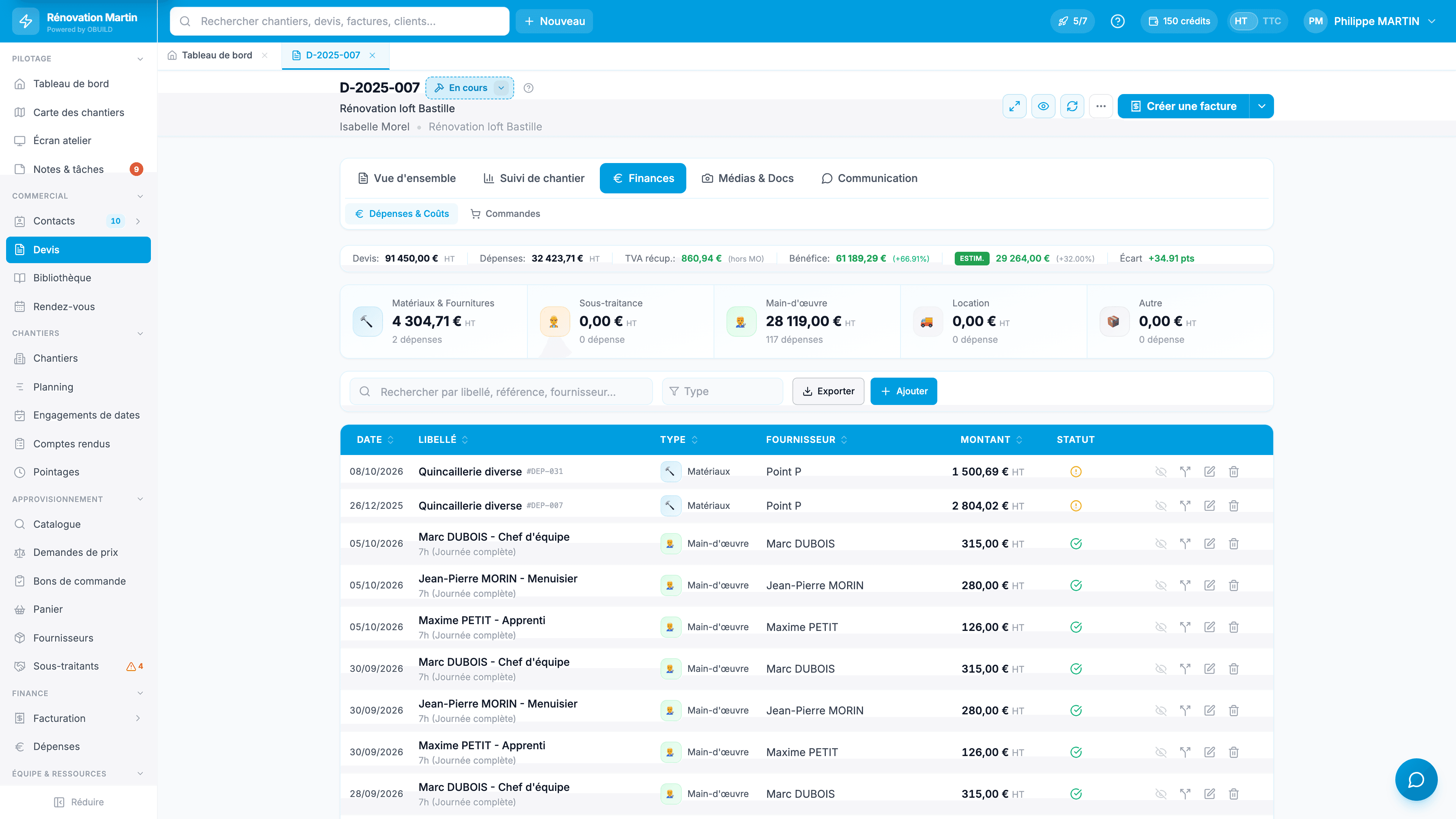Open the Médias & Docs tab
Viewport: 1456px width, 819px height.
747,178
